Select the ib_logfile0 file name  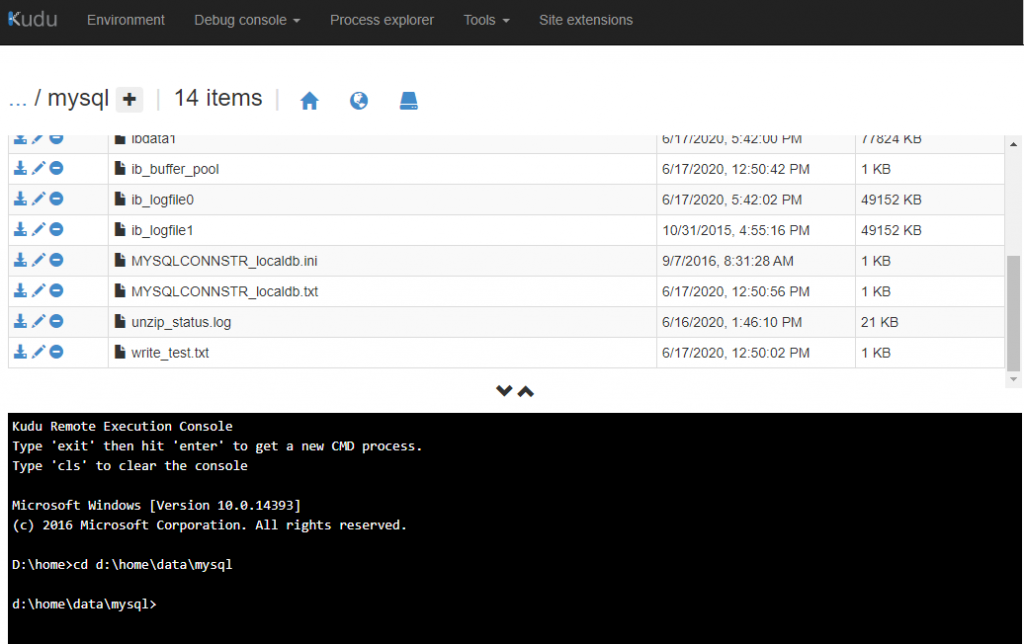click(x=162, y=200)
